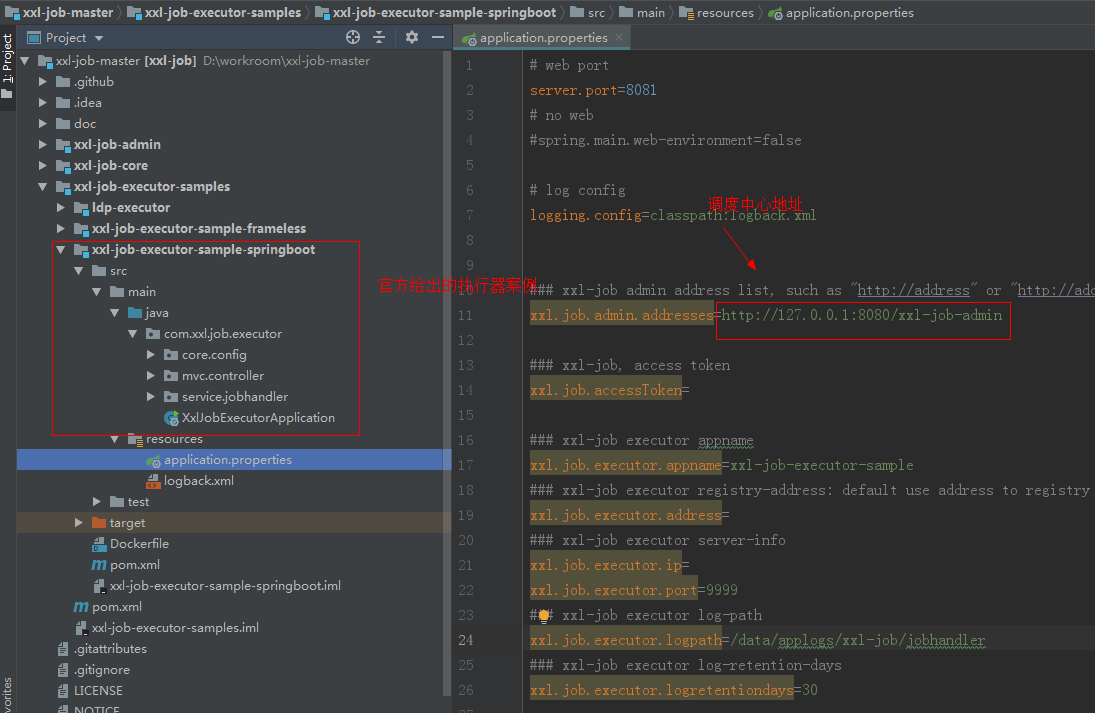Toggle the 1: Project side tool window
Screen dimensions: 1095x713
click(x=7, y=66)
